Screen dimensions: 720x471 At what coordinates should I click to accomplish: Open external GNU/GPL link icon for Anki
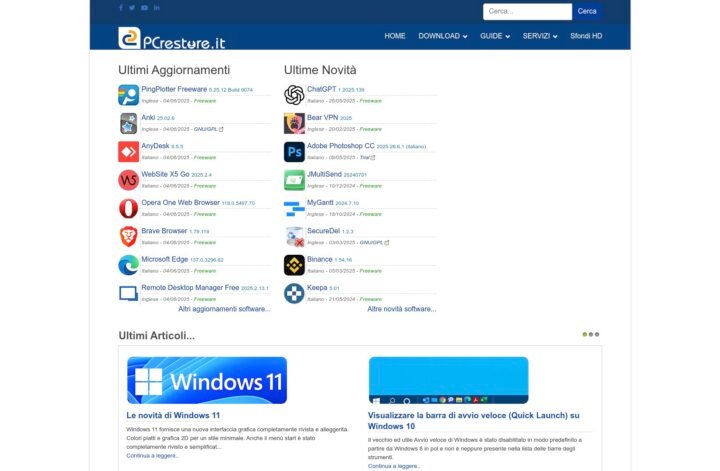221,129
